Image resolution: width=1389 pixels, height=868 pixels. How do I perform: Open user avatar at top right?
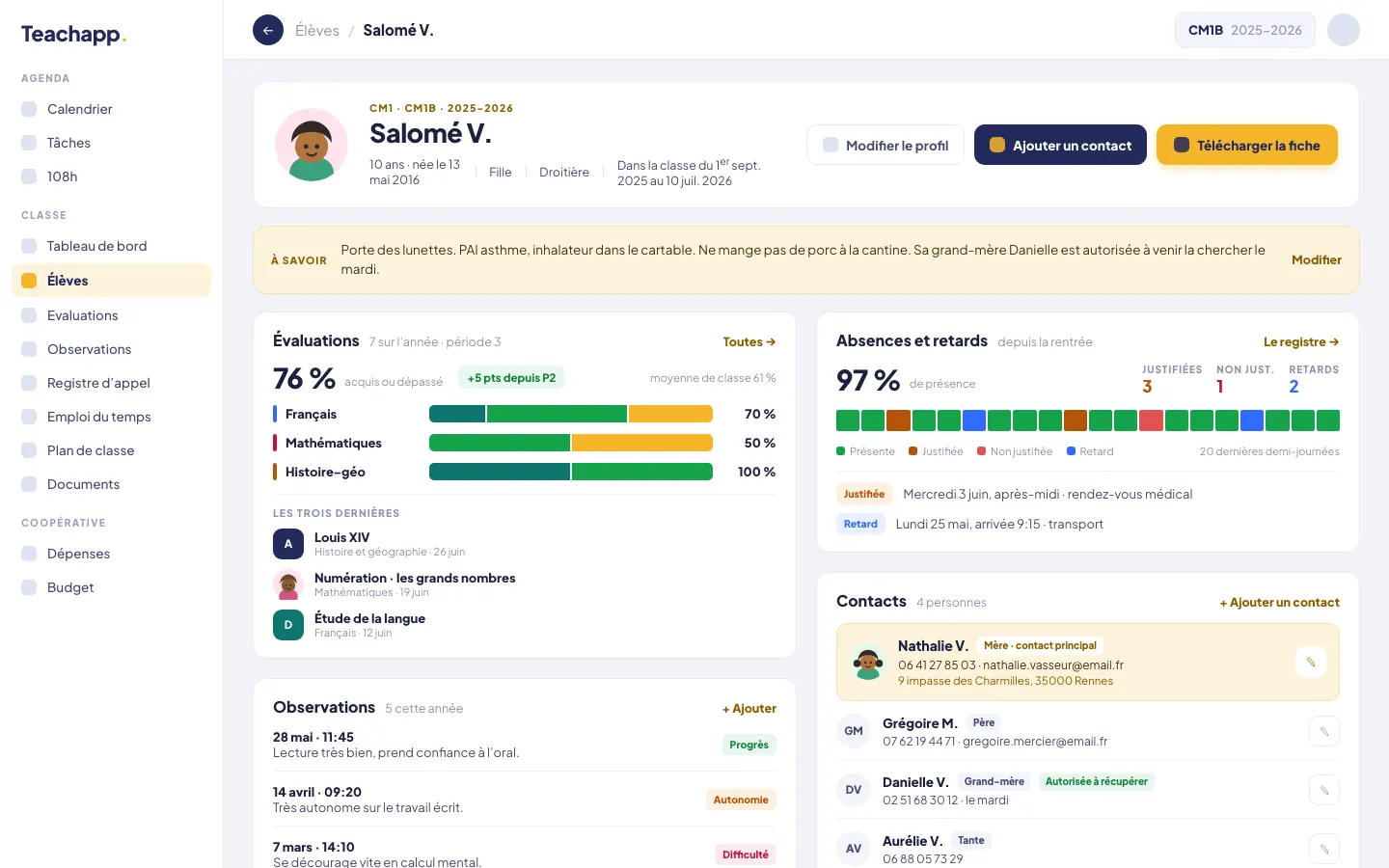(1343, 30)
